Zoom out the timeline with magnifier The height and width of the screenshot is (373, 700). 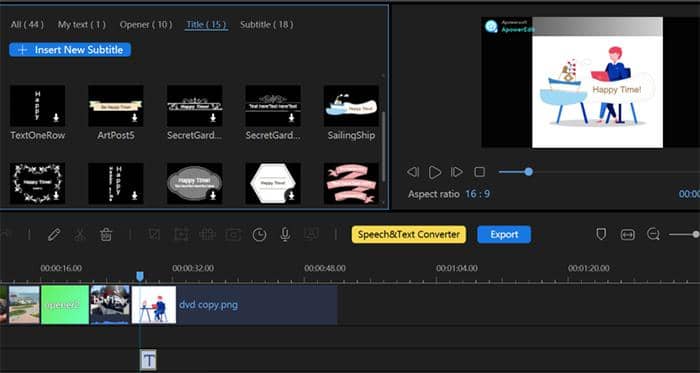pos(653,234)
